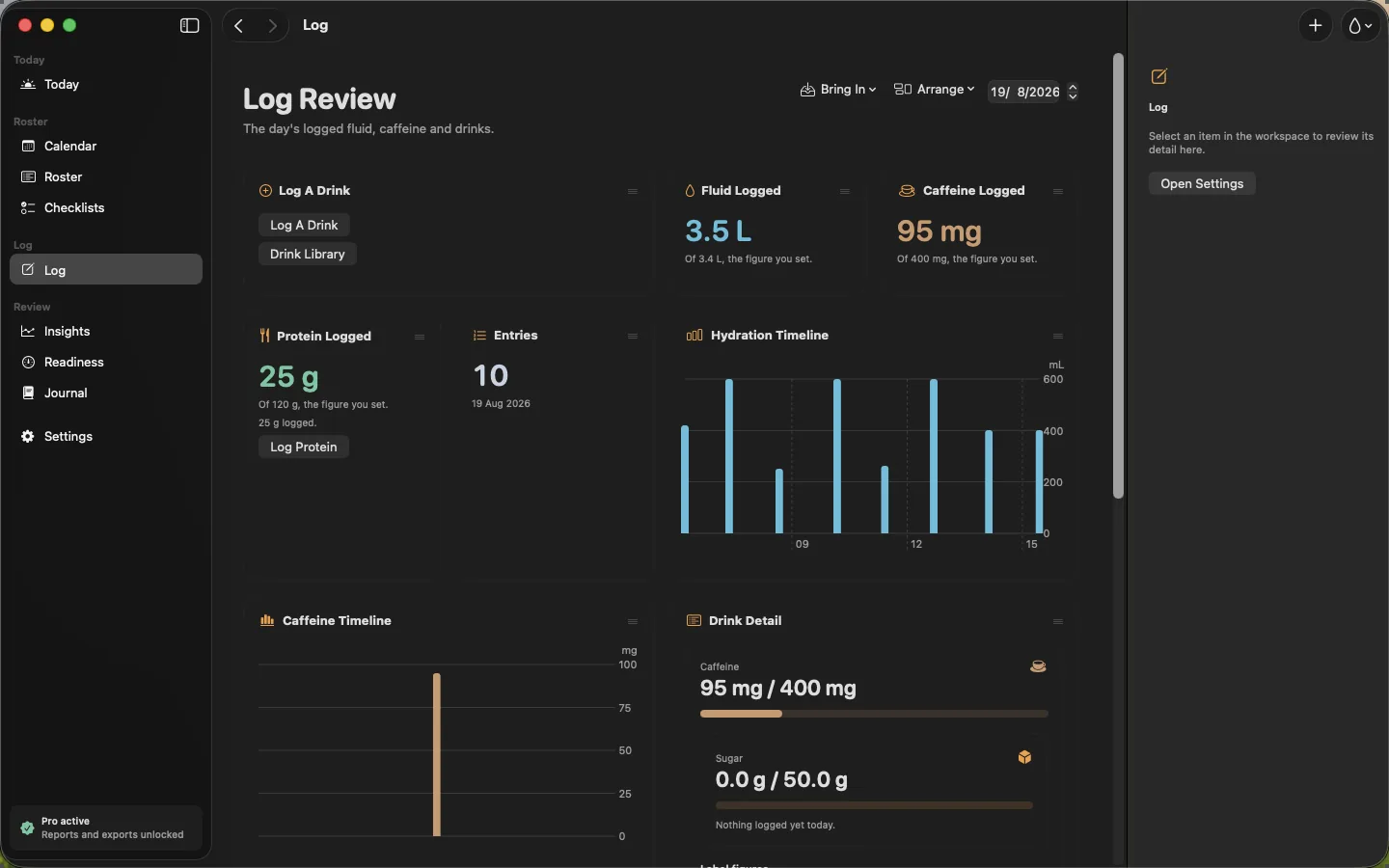Open Readiness in the sidebar
Screen dimensions: 1389x868
pyautogui.click(x=106, y=363)
